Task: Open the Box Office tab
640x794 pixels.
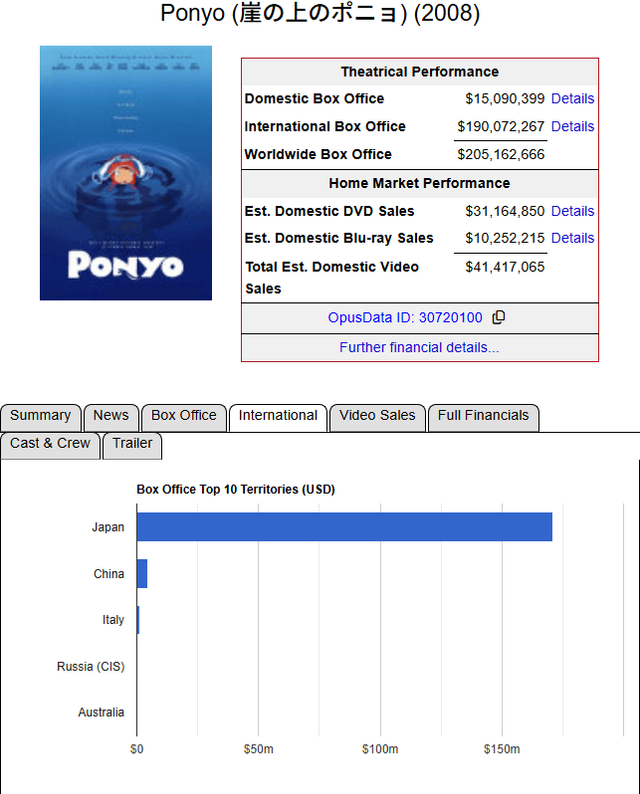Action: pyautogui.click(x=184, y=416)
